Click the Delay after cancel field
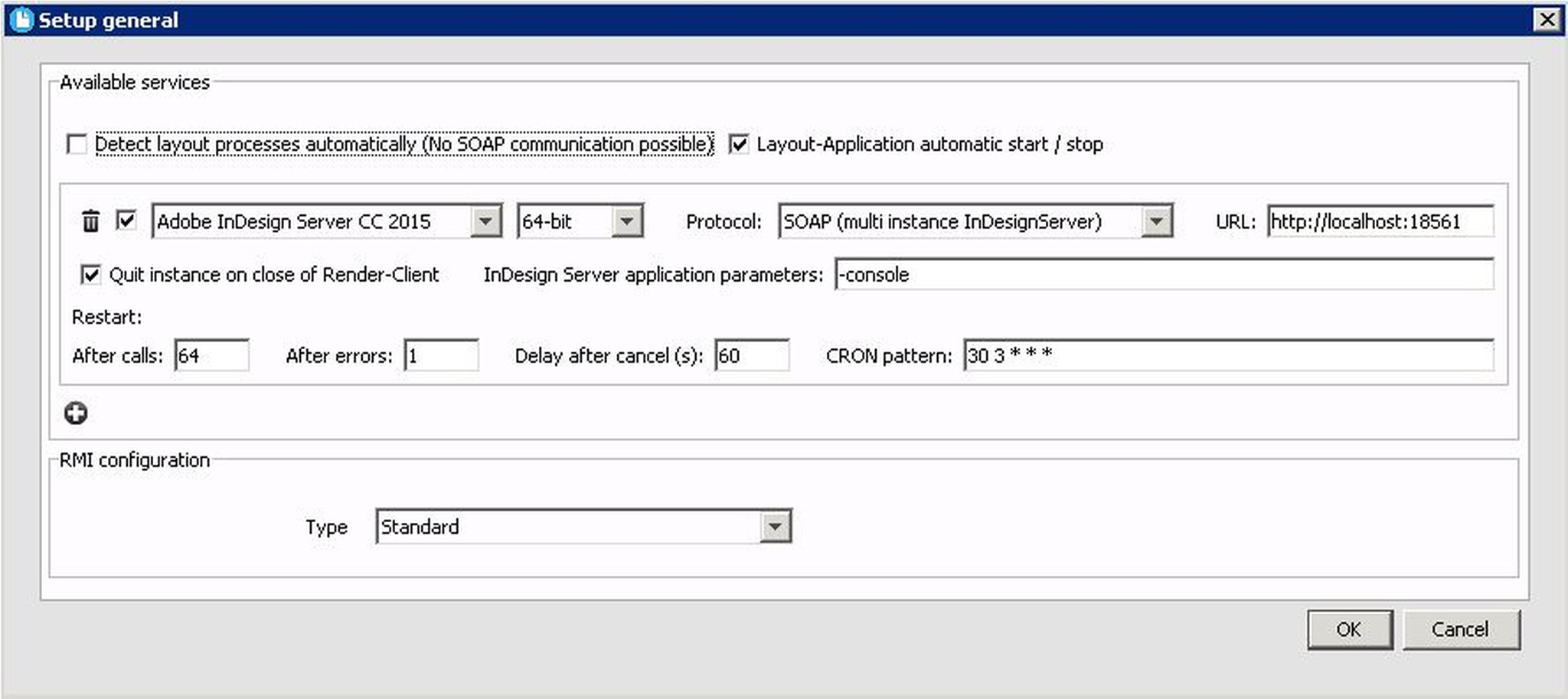This screenshot has height=699, width=1568. click(751, 356)
